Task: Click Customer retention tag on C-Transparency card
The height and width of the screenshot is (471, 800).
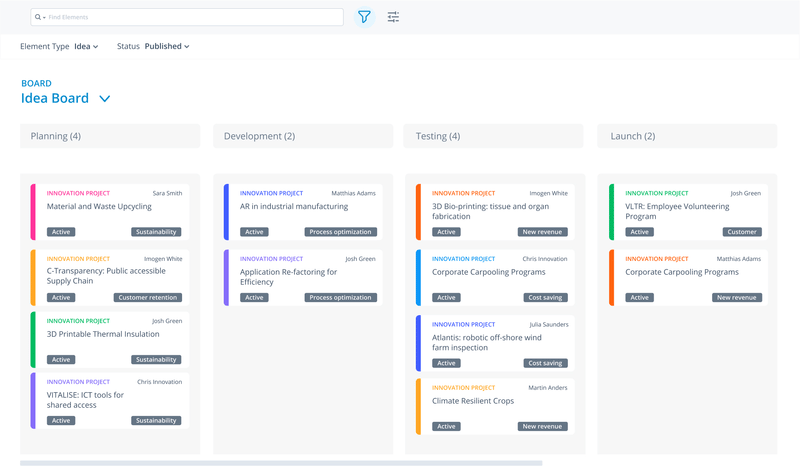Action: (148, 298)
